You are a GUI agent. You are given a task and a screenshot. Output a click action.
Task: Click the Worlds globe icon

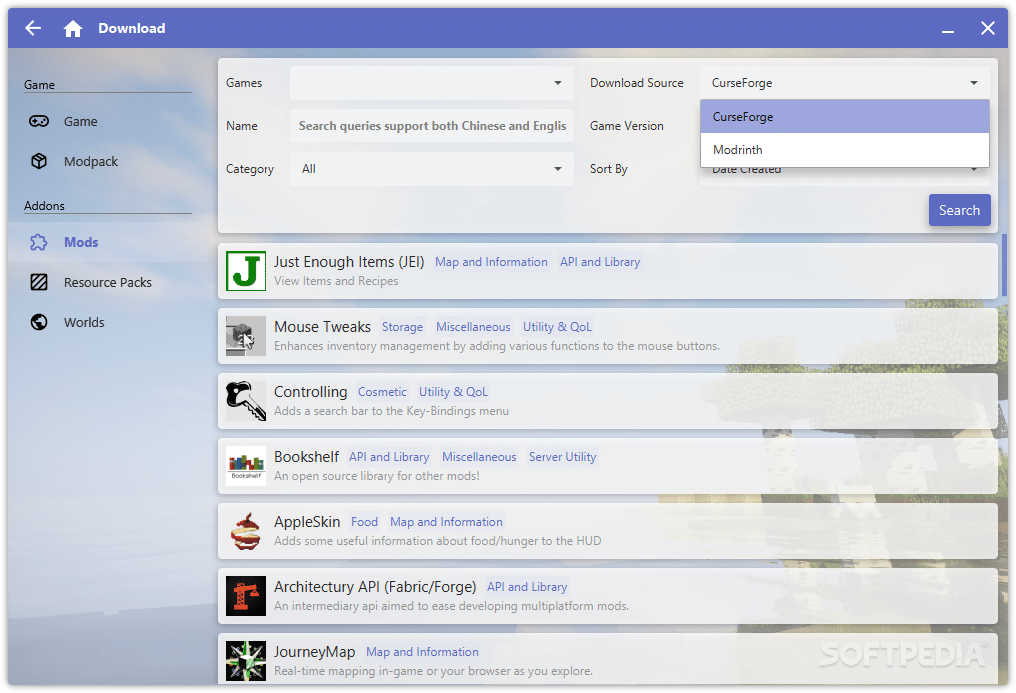click(39, 322)
